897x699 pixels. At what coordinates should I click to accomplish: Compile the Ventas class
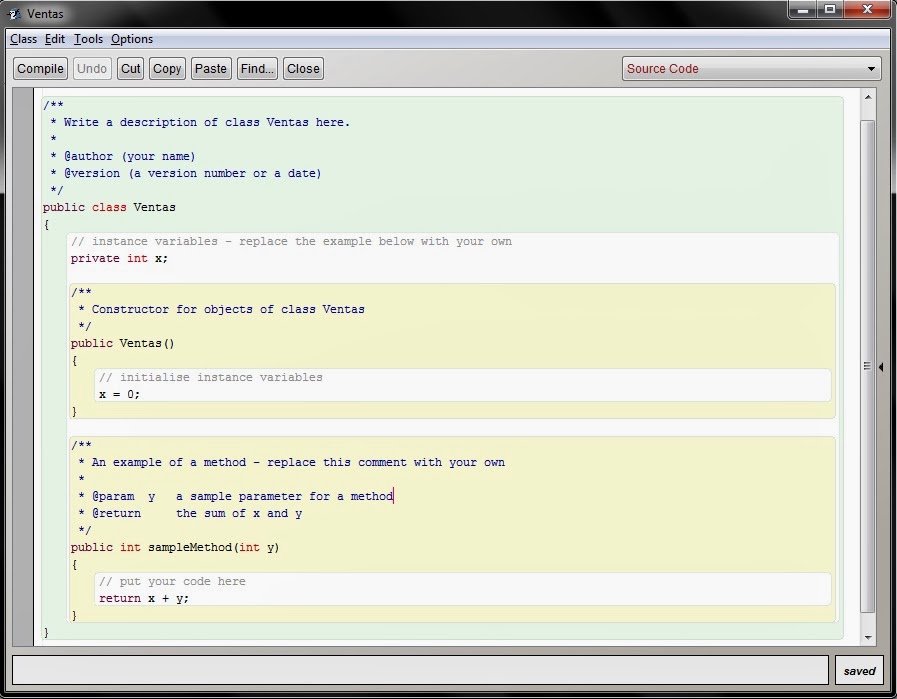coord(39,68)
